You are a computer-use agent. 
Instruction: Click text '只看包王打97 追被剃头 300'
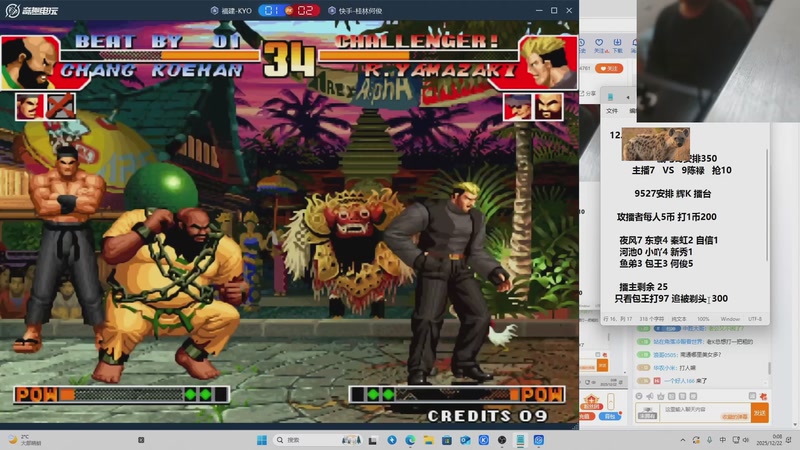click(x=671, y=298)
